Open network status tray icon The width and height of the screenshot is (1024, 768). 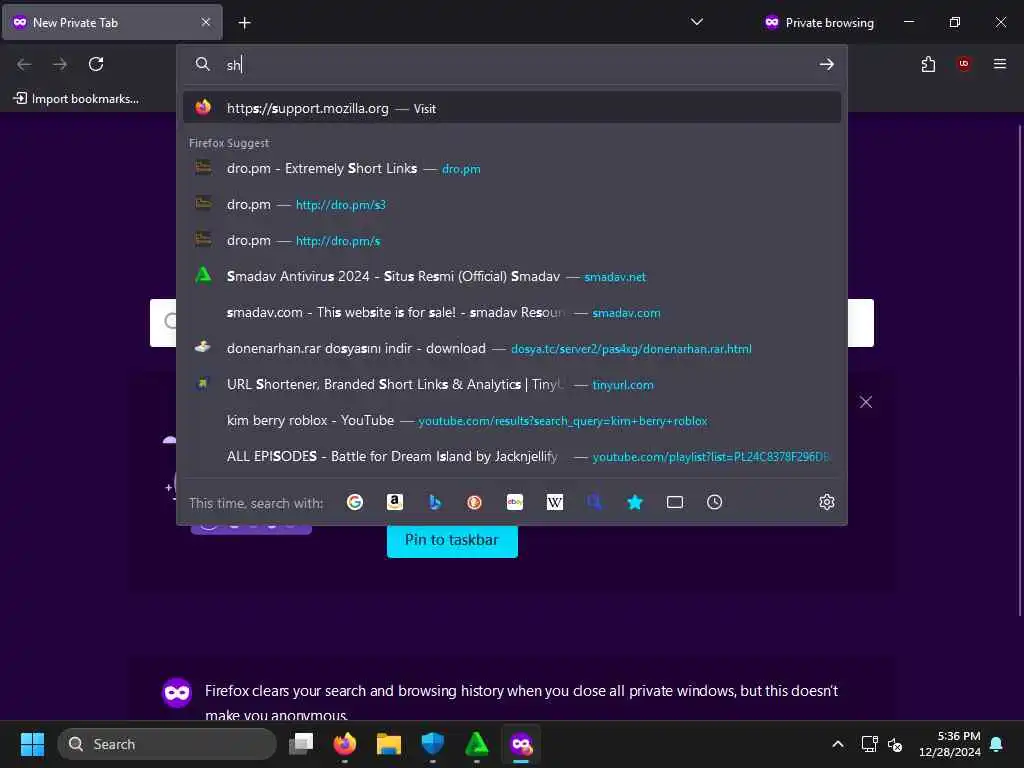tap(870, 744)
